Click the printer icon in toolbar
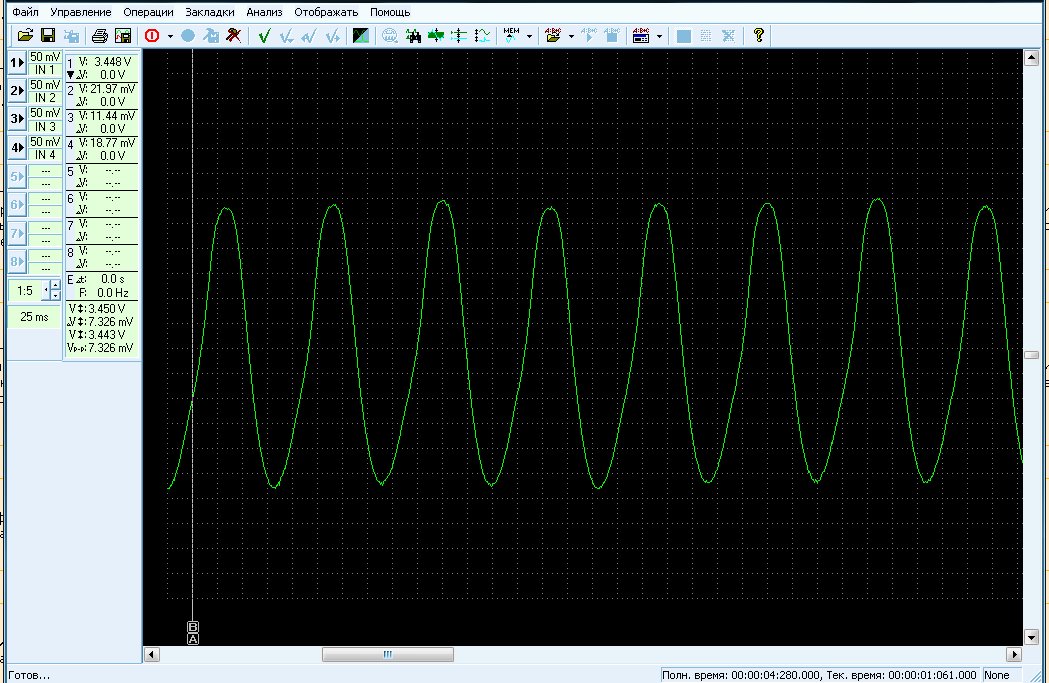The height and width of the screenshot is (683, 1049). [x=100, y=35]
